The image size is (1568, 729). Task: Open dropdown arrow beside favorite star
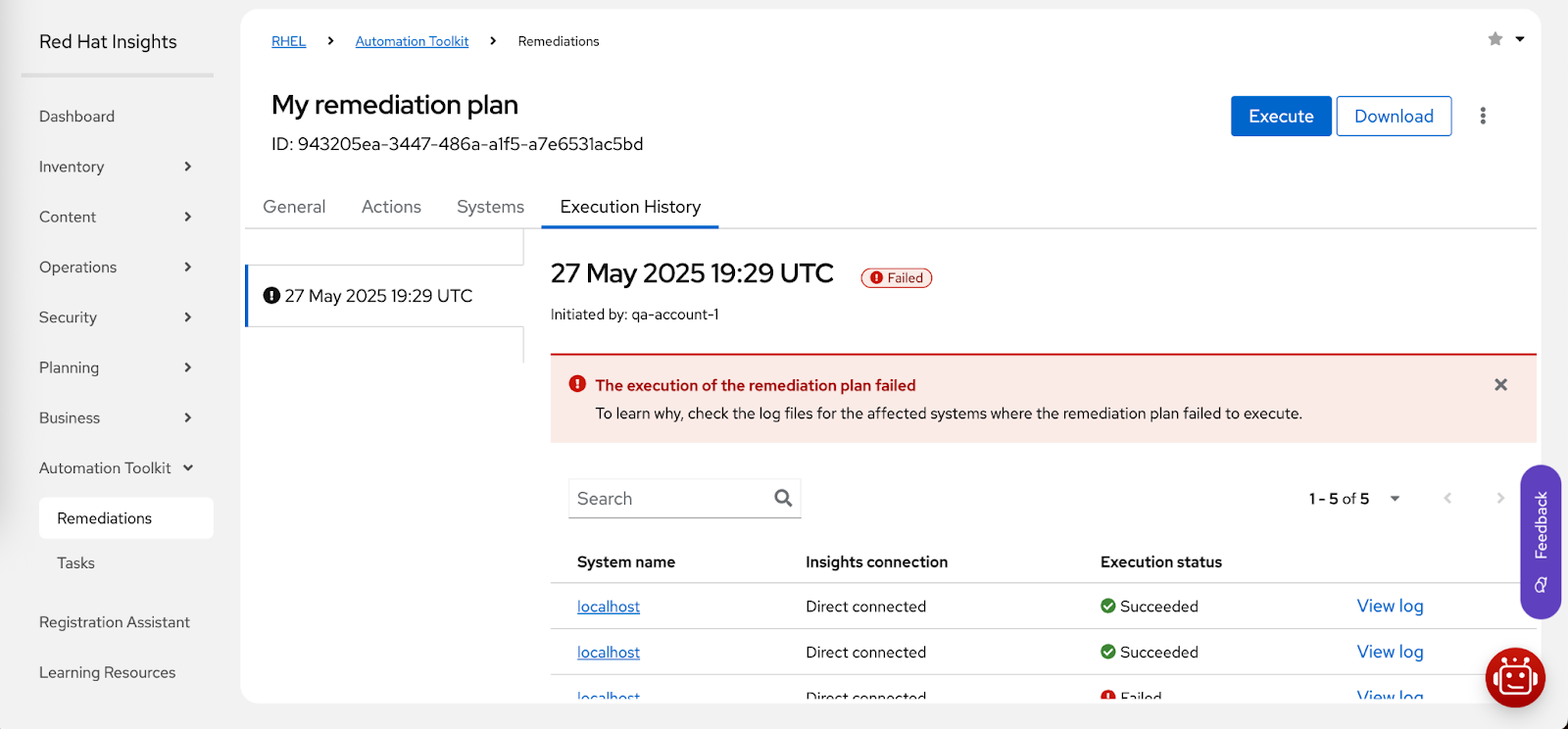point(1520,39)
